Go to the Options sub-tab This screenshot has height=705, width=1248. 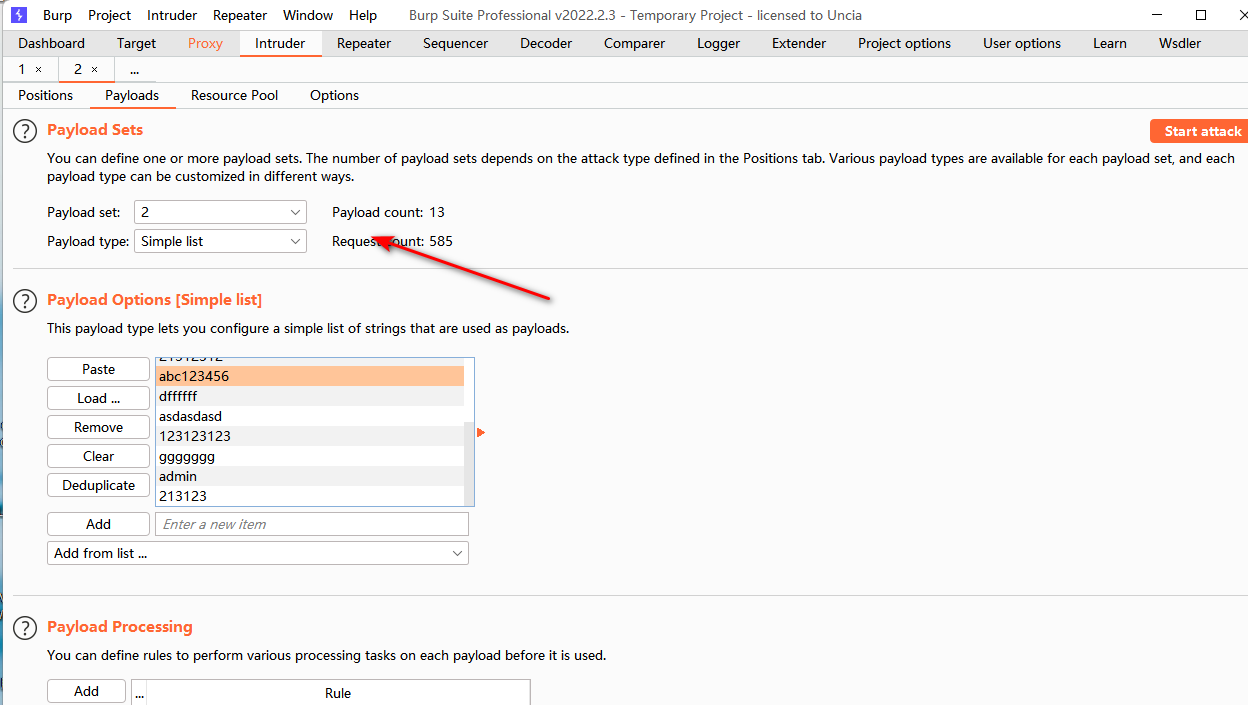334,96
